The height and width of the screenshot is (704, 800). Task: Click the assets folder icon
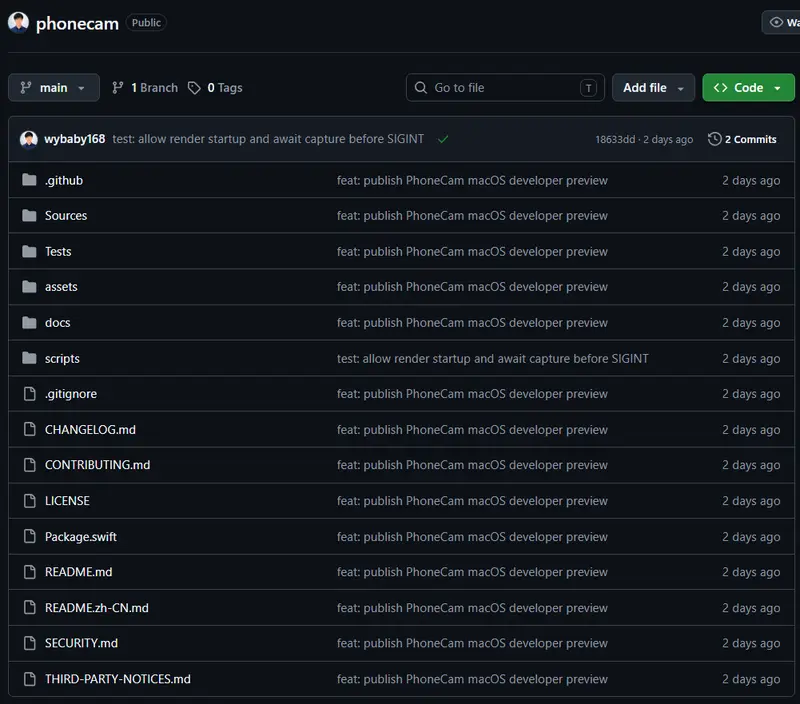tap(30, 287)
